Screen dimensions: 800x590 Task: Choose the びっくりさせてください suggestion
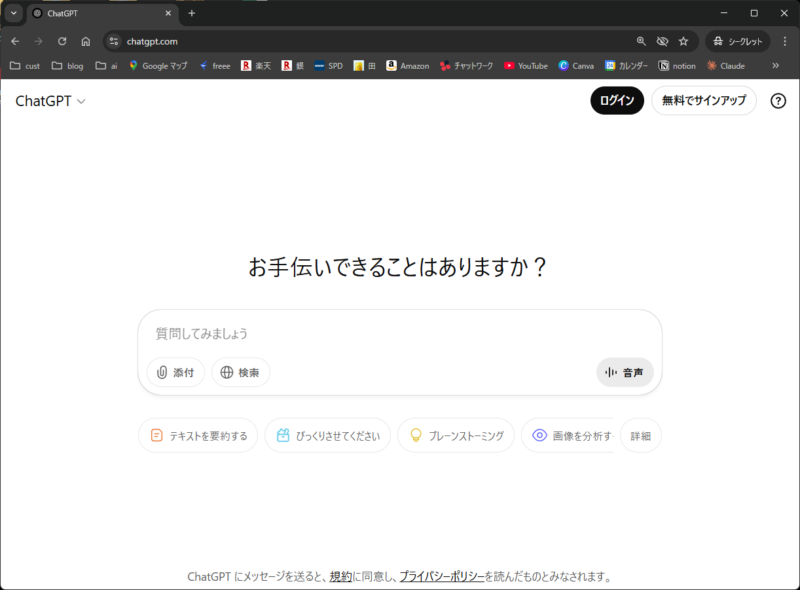tap(328, 436)
